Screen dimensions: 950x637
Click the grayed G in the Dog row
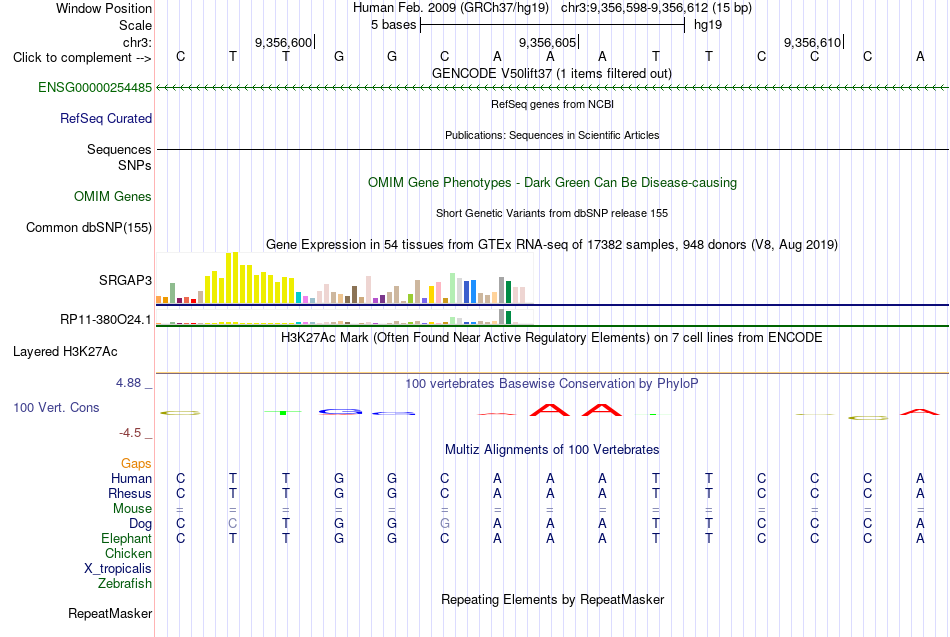point(445,523)
